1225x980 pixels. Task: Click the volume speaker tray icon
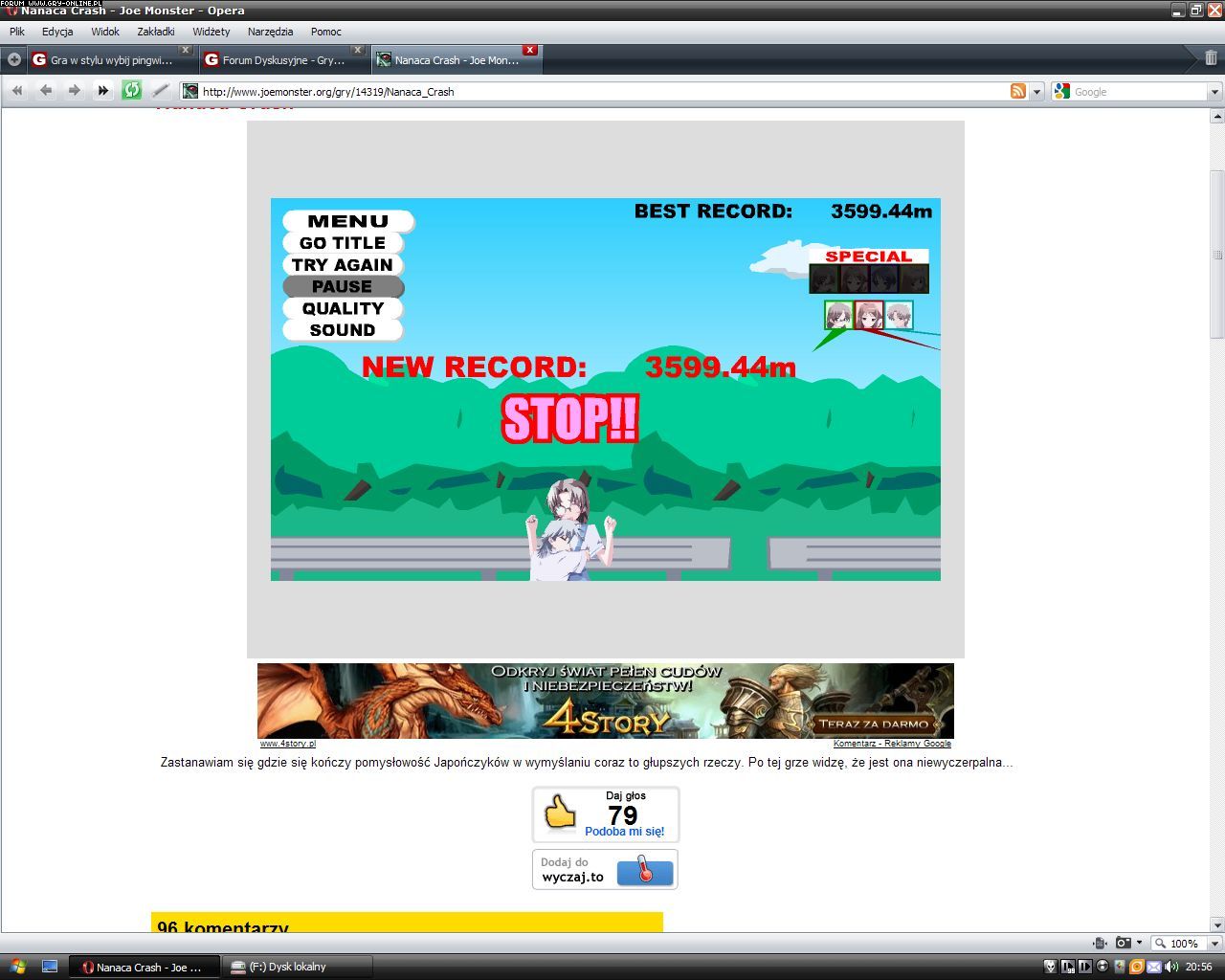click(x=1171, y=967)
